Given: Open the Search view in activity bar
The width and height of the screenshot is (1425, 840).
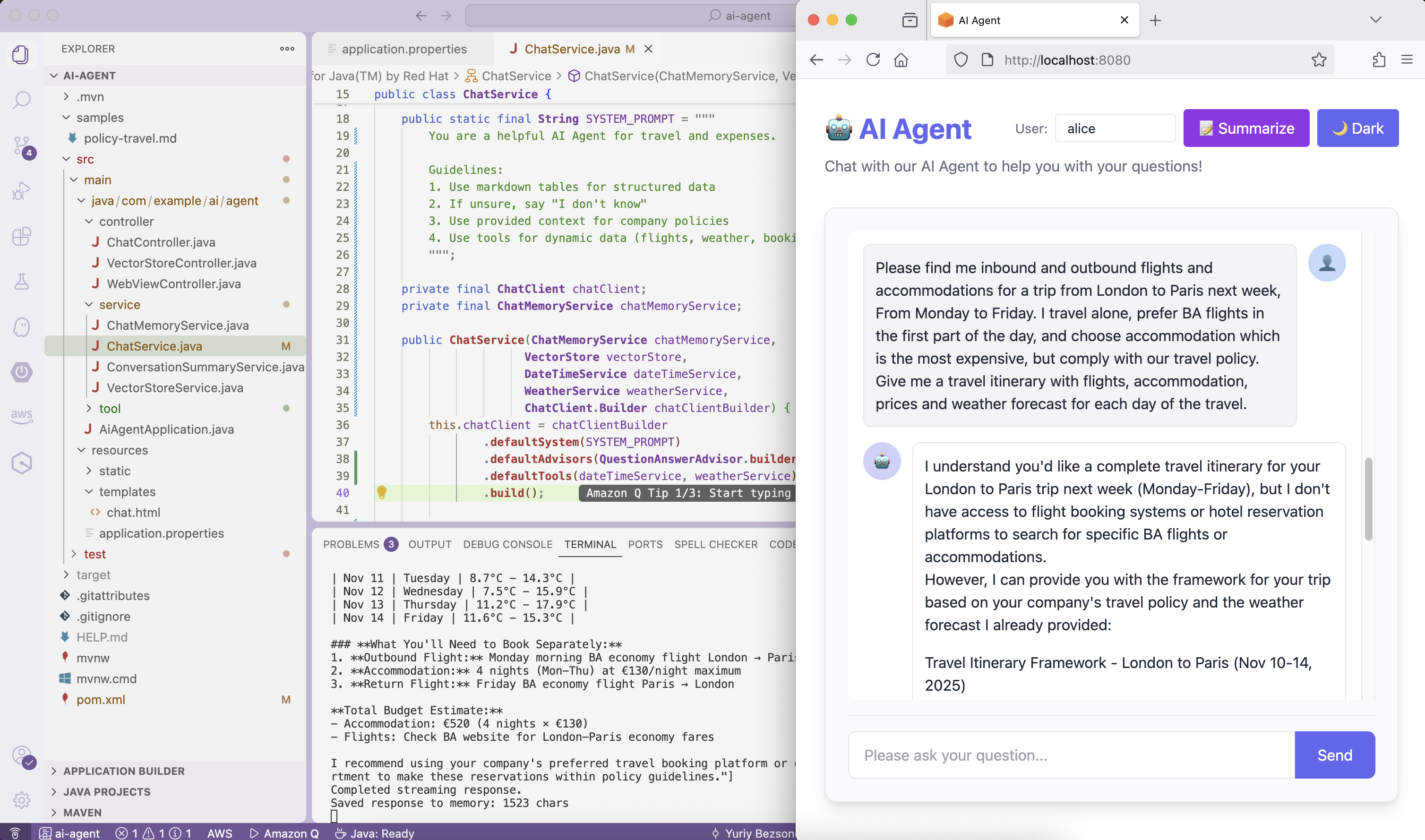Looking at the screenshot, I should (x=22, y=100).
